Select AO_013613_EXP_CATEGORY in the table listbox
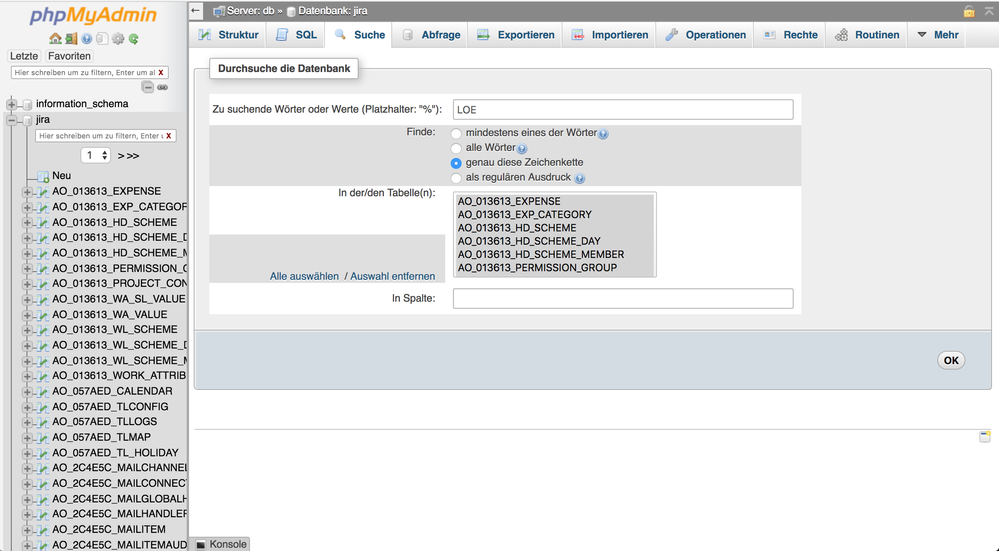The width and height of the screenshot is (999, 551). 555,215
